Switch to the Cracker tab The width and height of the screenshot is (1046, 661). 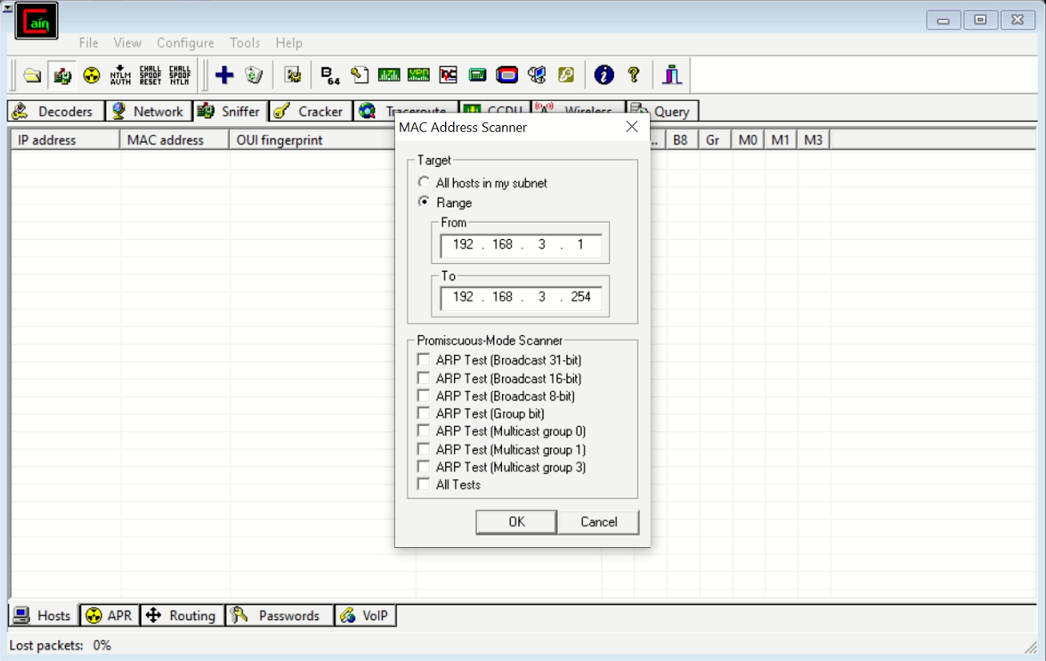tap(311, 111)
